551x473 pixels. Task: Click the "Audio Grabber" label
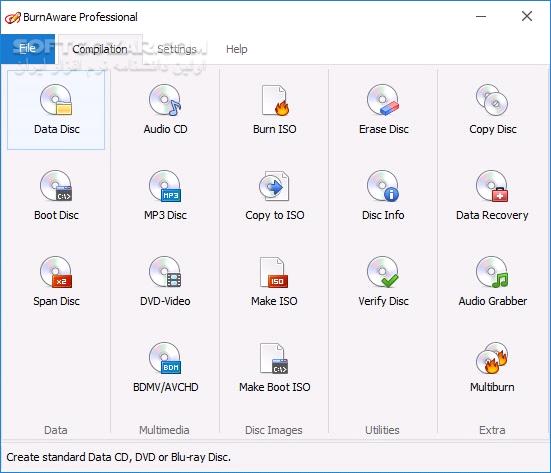493,301
